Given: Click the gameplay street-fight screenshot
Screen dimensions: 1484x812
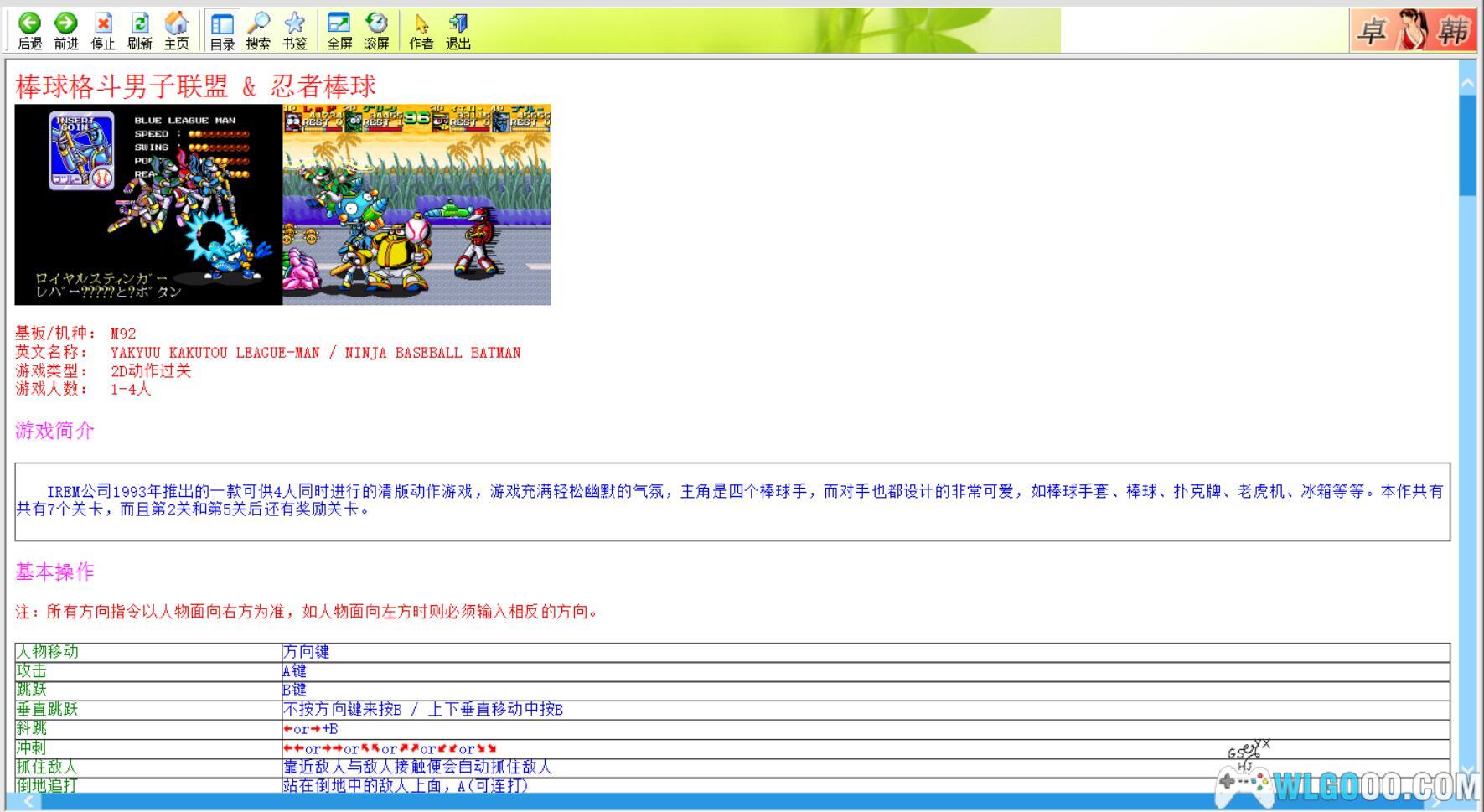Looking at the screenshot, I should coord(416,204).
